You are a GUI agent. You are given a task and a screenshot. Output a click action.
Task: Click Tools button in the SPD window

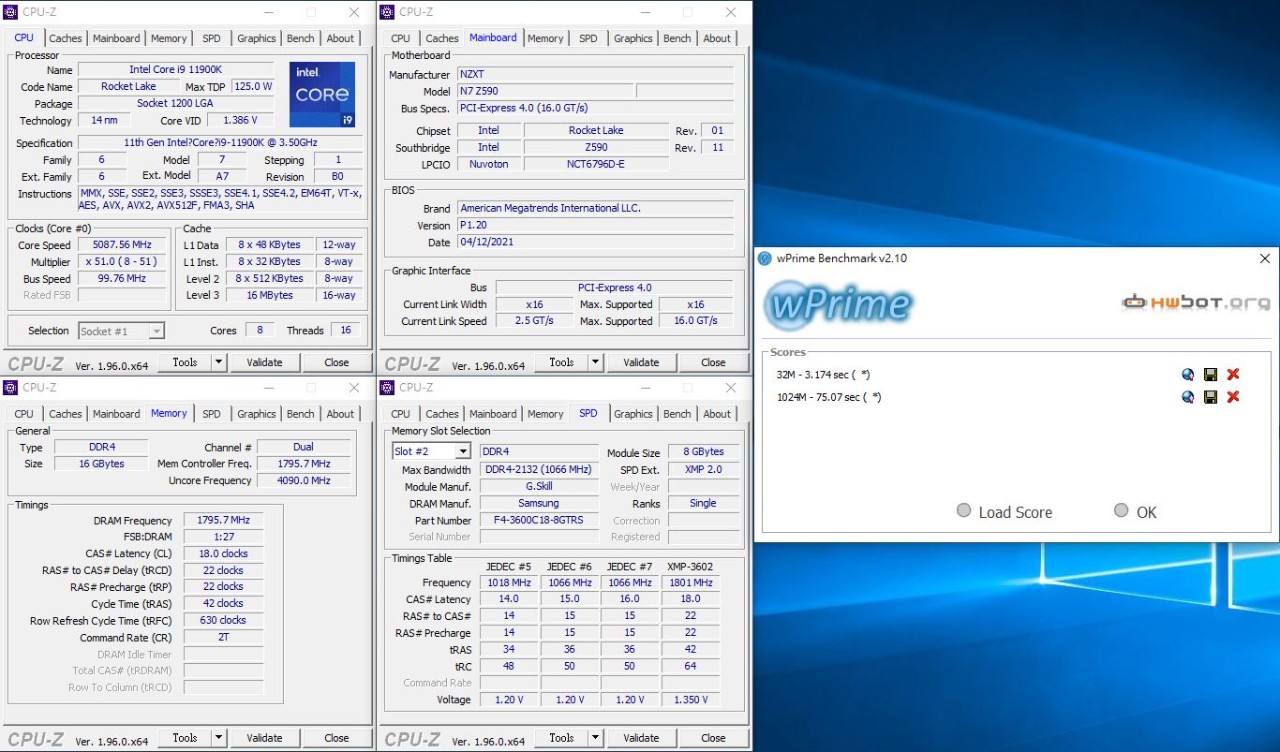(x=561, y=738)
